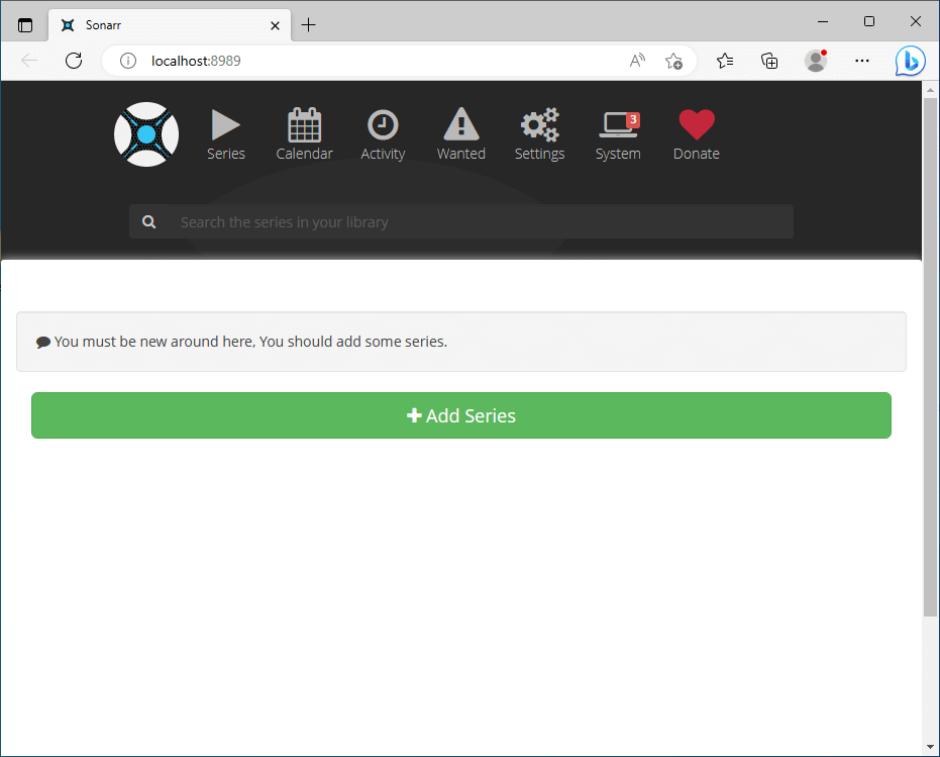Open the Favorites list

pyautogui.click(x=725, y=61)
